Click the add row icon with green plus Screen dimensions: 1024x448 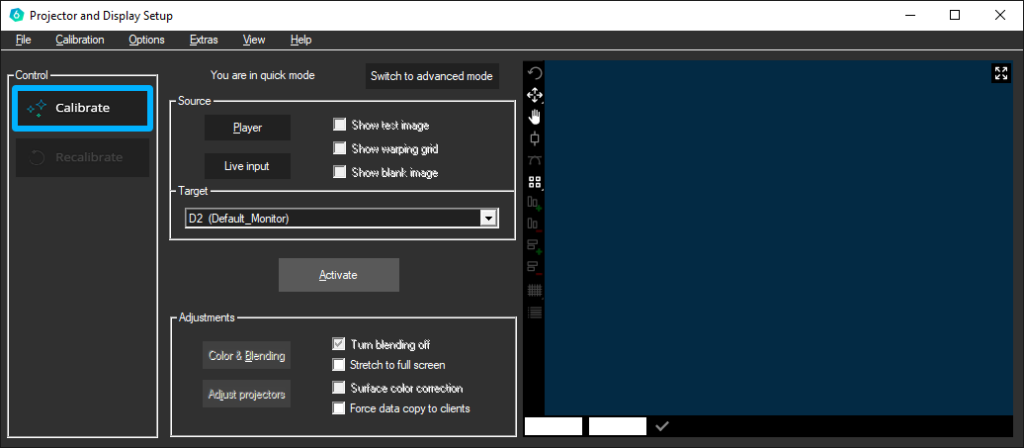coord(534,246)
